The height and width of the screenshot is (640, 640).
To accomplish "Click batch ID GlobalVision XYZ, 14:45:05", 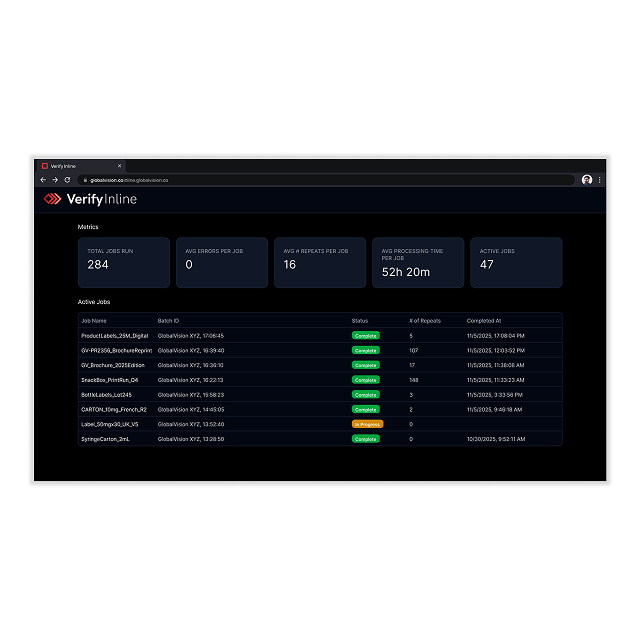I will tap(191, 409).
